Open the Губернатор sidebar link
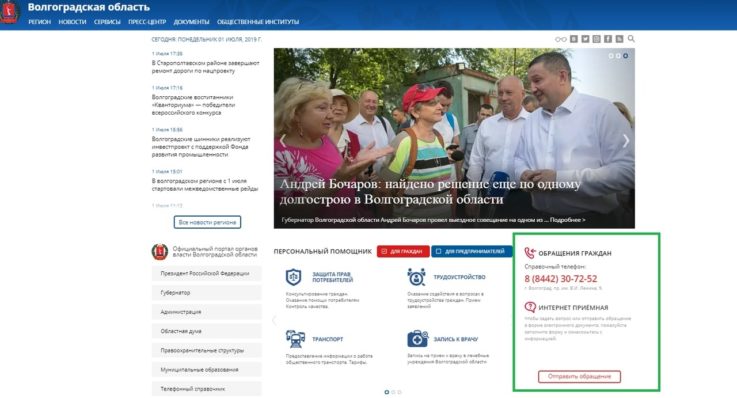 [206, 292]
